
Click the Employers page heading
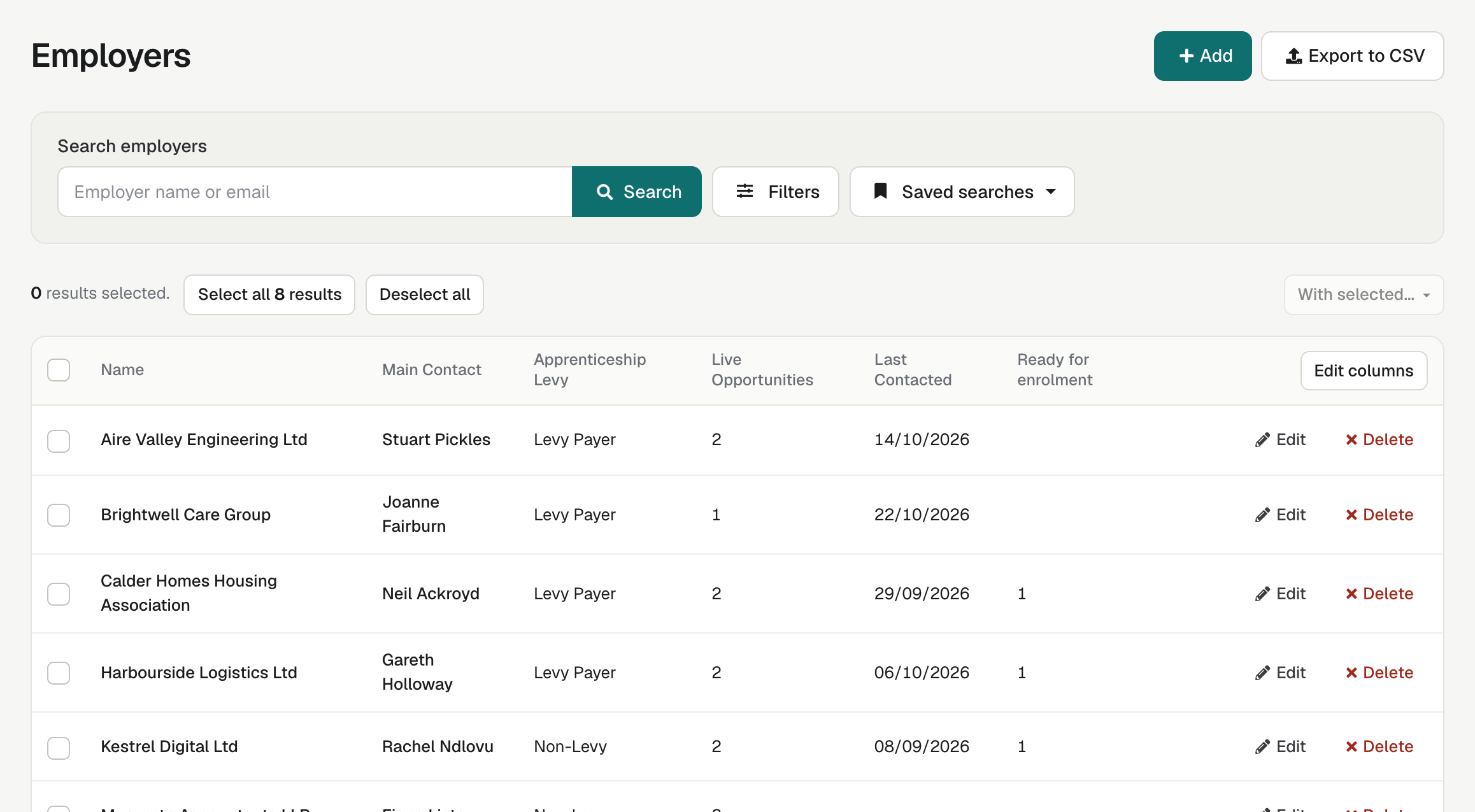(x=111, y=56)
